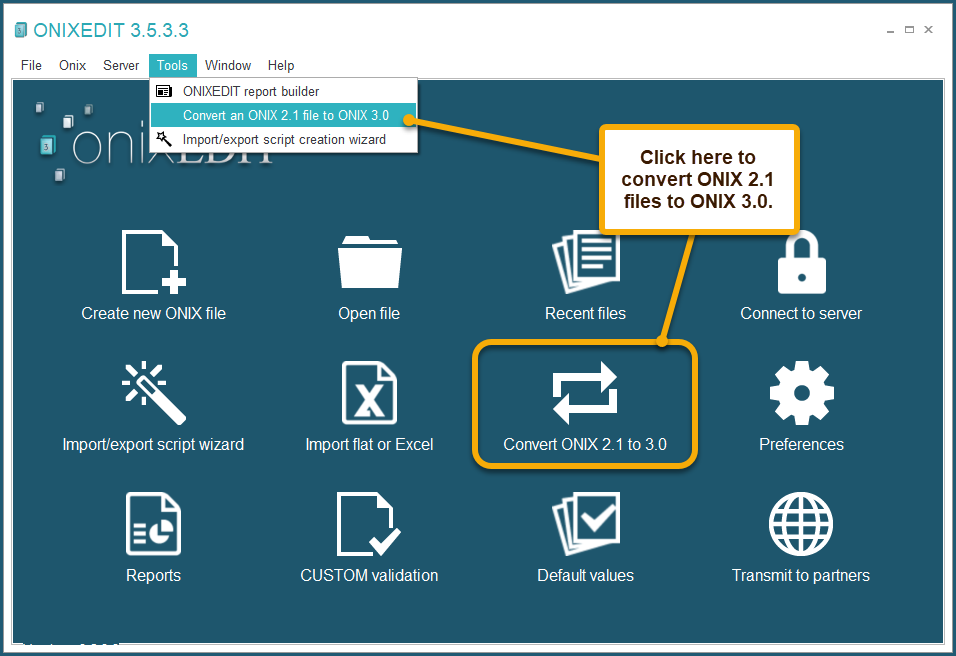Click the Convert ONIX 2.1 to 3.0 label
The width and height of the screenshot is (956, 656).
(x=585, y=444)
